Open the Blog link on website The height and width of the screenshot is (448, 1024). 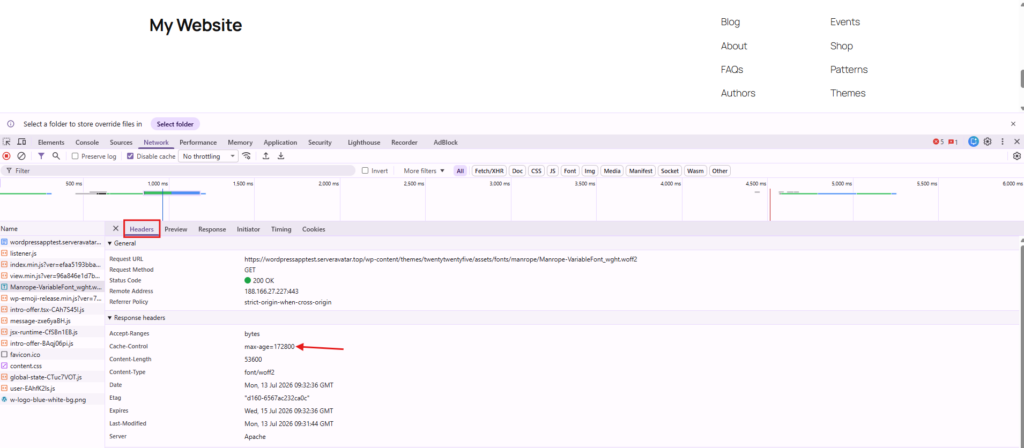[730, 22]
